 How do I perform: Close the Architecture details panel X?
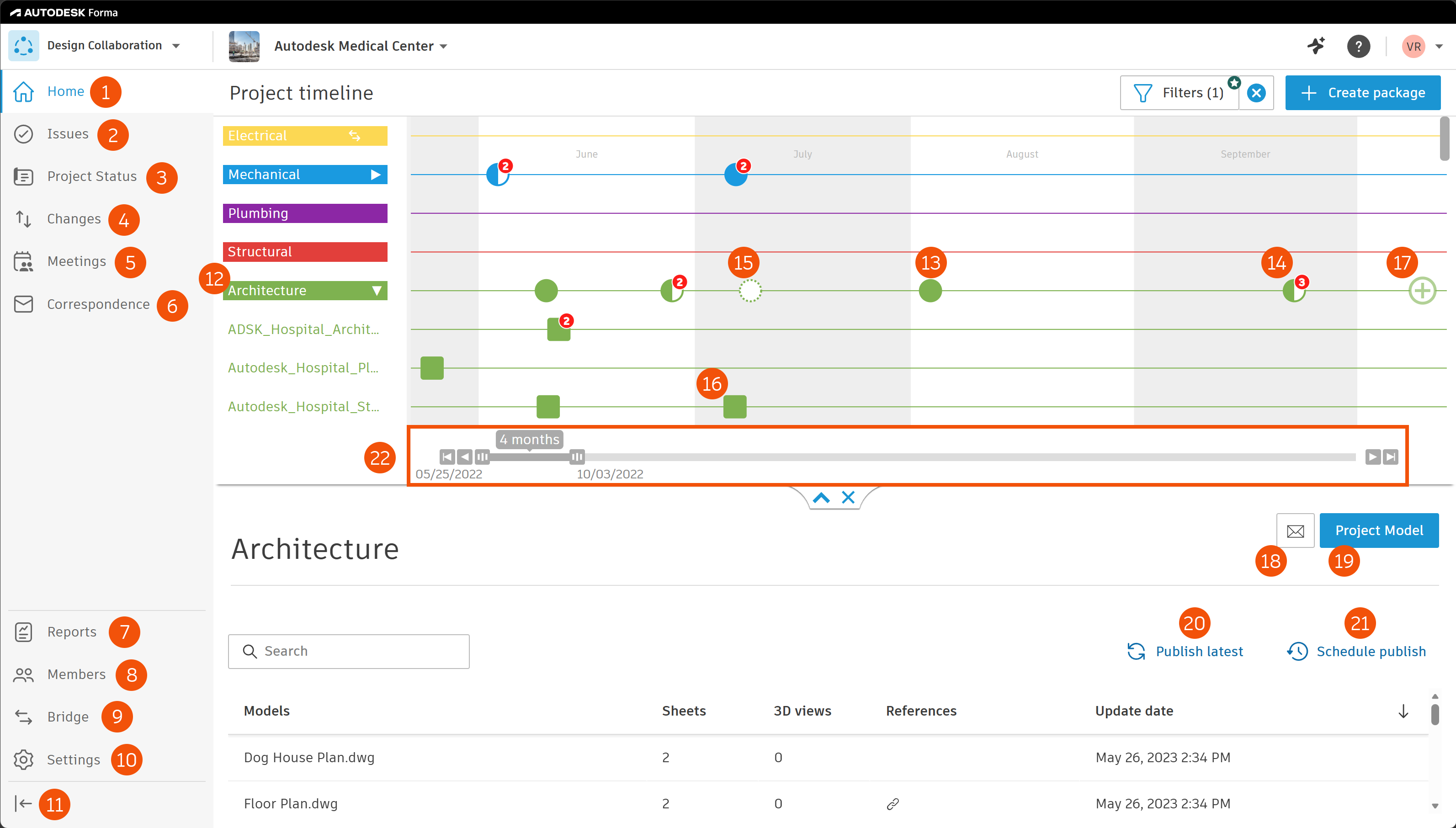(848, 498)
